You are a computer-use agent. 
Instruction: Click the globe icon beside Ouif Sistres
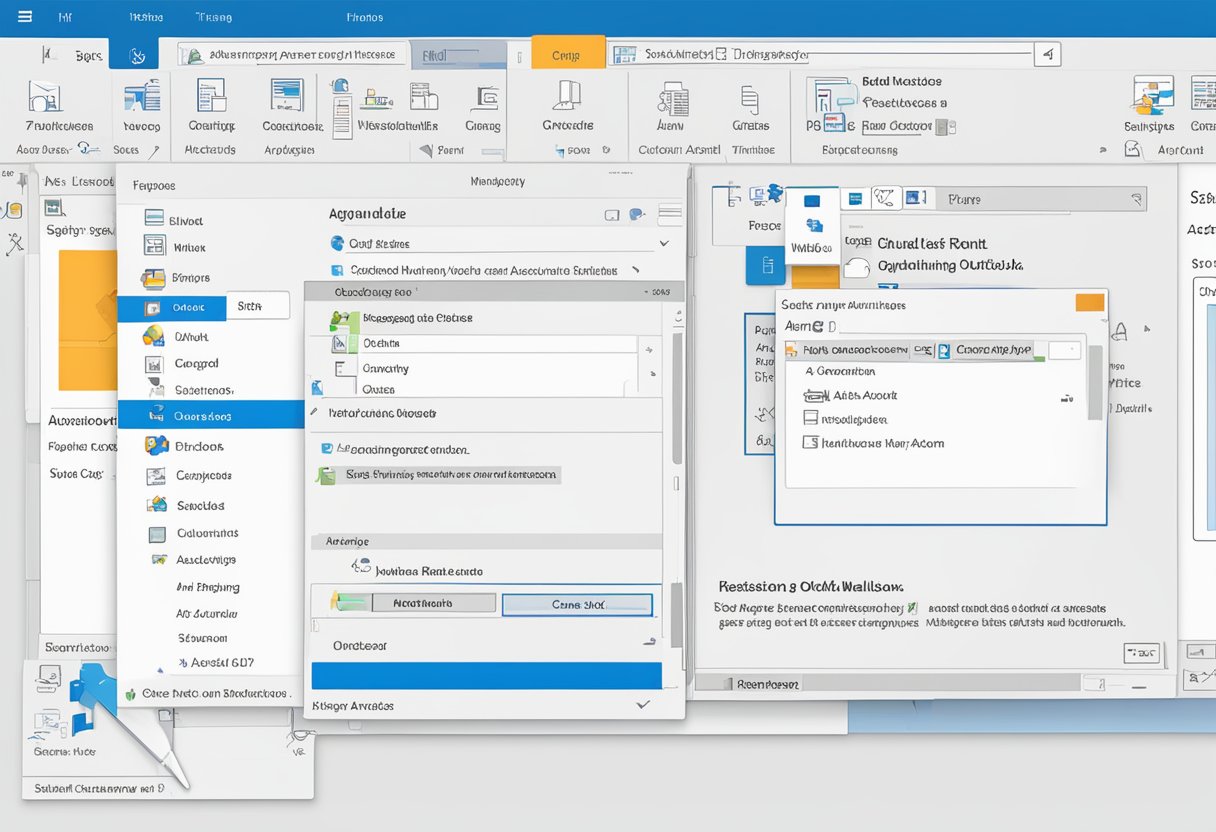pyautogui.click(x=337, y=243)
